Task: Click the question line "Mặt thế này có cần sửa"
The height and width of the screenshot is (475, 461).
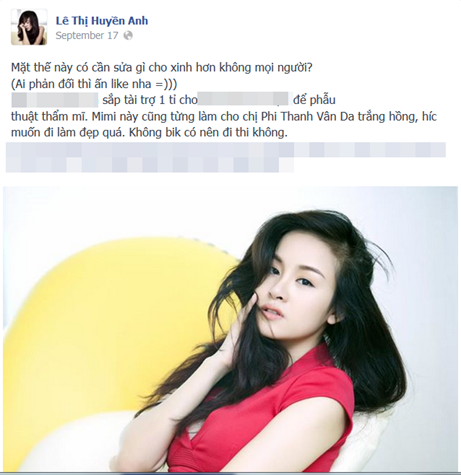Action: click(162, 68)
